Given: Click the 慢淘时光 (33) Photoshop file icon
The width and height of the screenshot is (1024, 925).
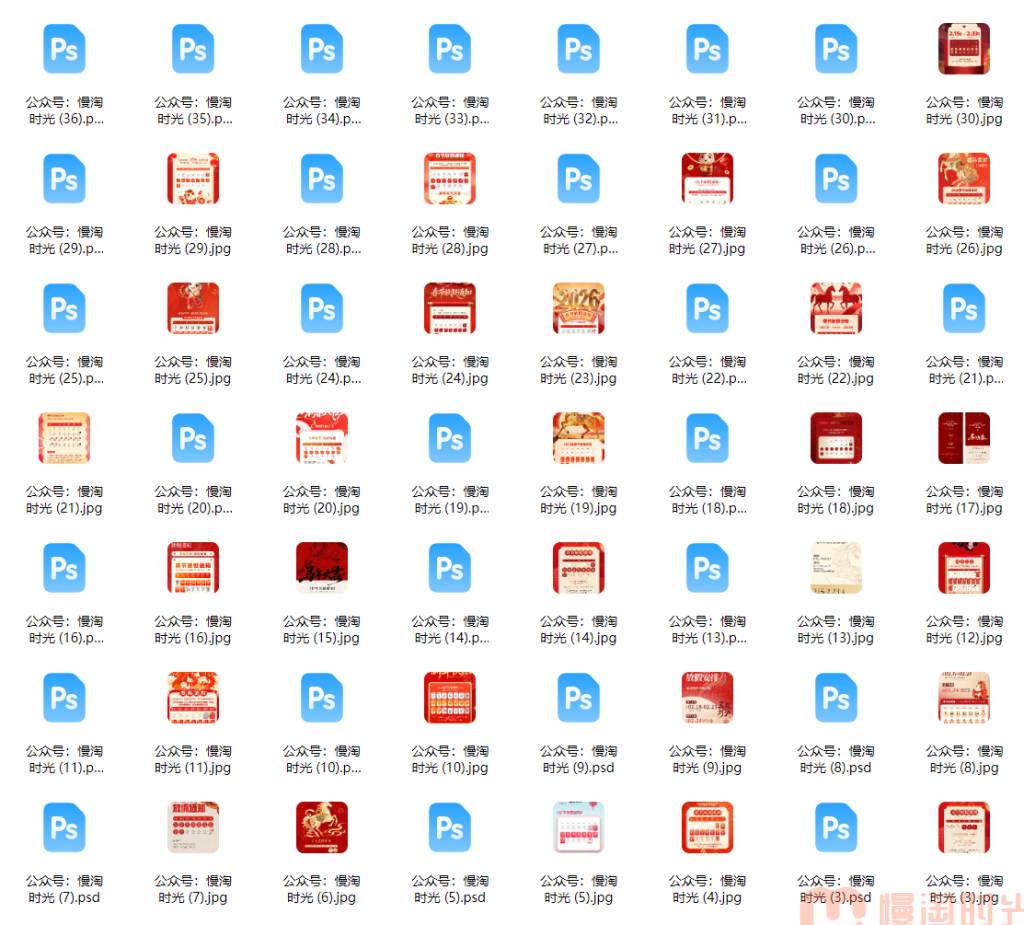Looking at the screenshot, I should pyautogui.click(x=450, y=50).
